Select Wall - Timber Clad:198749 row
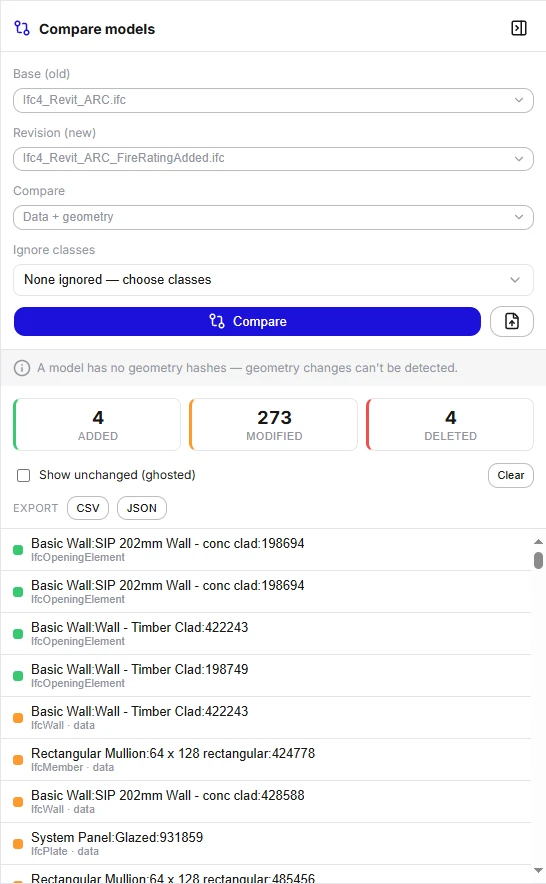The image size is (546, 884). click(266, 675)
